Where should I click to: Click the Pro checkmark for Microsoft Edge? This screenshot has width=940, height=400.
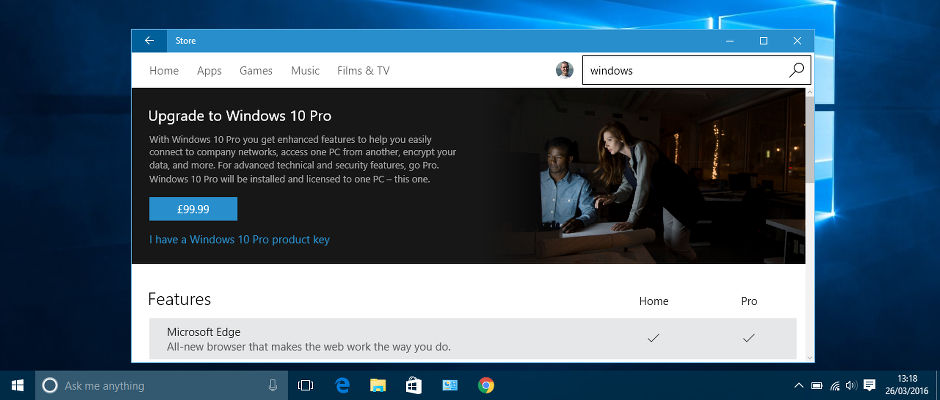(x=748, y=339)
